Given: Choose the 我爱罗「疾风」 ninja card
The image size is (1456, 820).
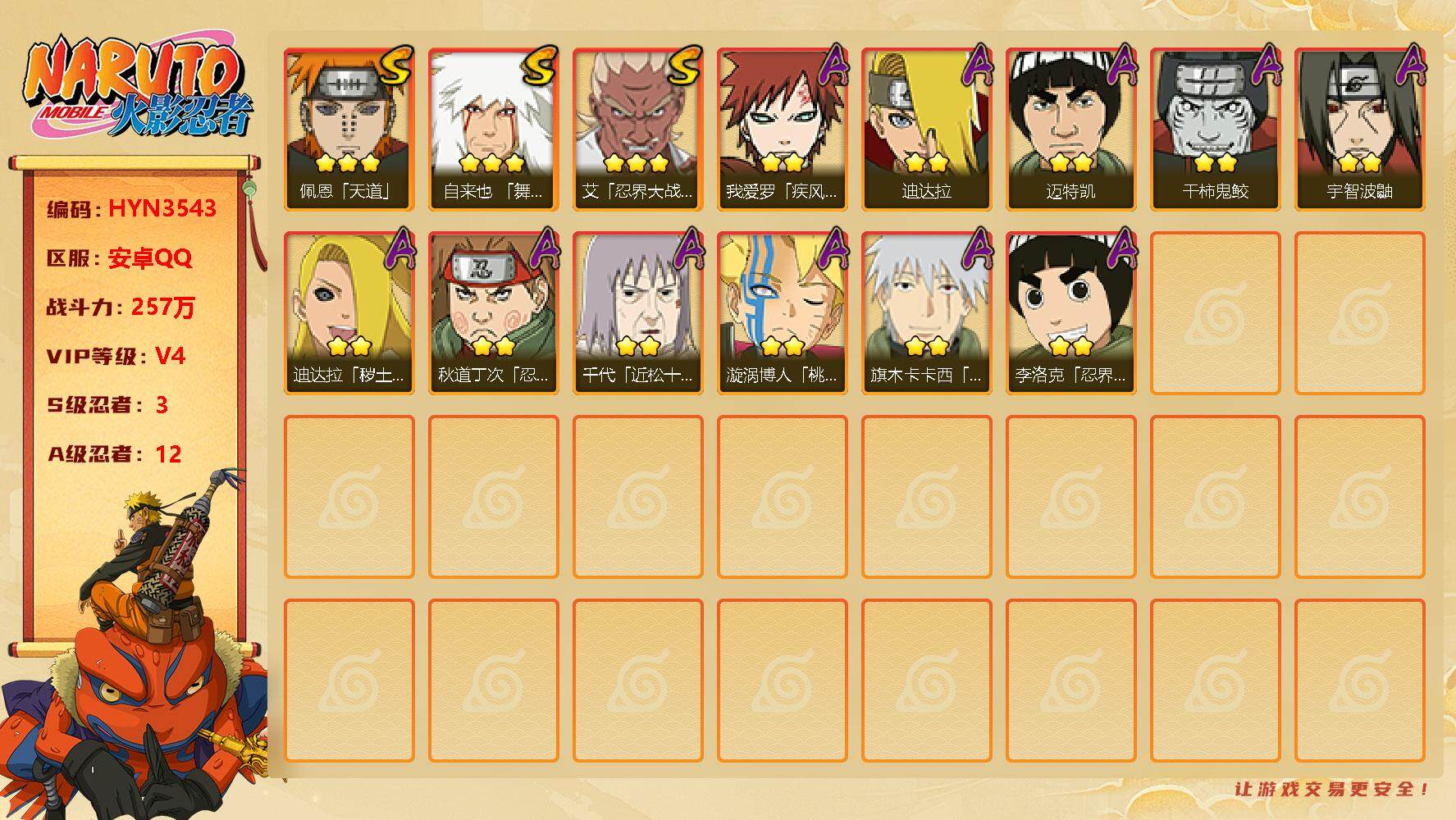Looking at the screenshot, I should pyautogui.click(x=782, y=129).
